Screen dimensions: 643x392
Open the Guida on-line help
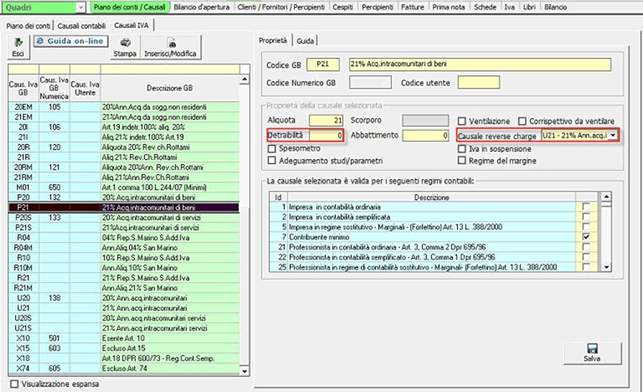[71, 41]
